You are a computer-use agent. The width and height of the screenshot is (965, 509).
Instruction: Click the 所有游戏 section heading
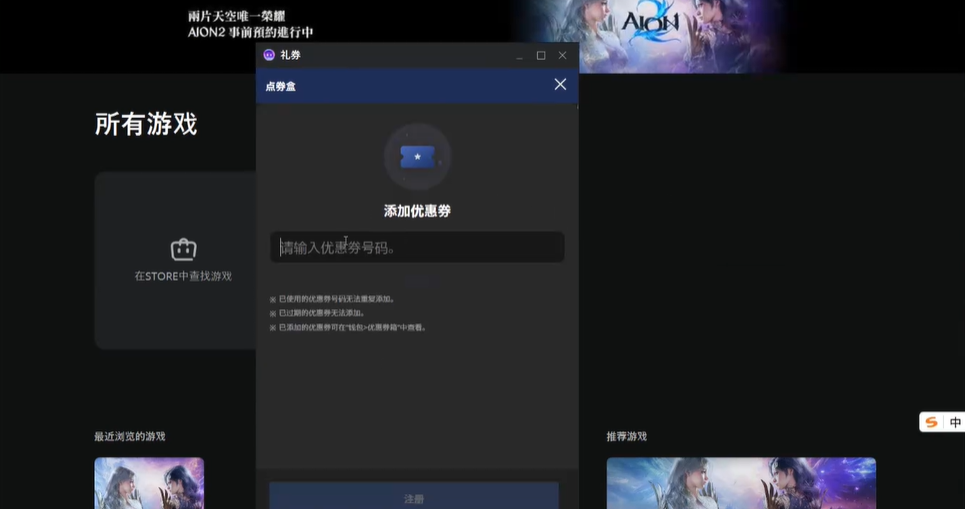(146, 125)
